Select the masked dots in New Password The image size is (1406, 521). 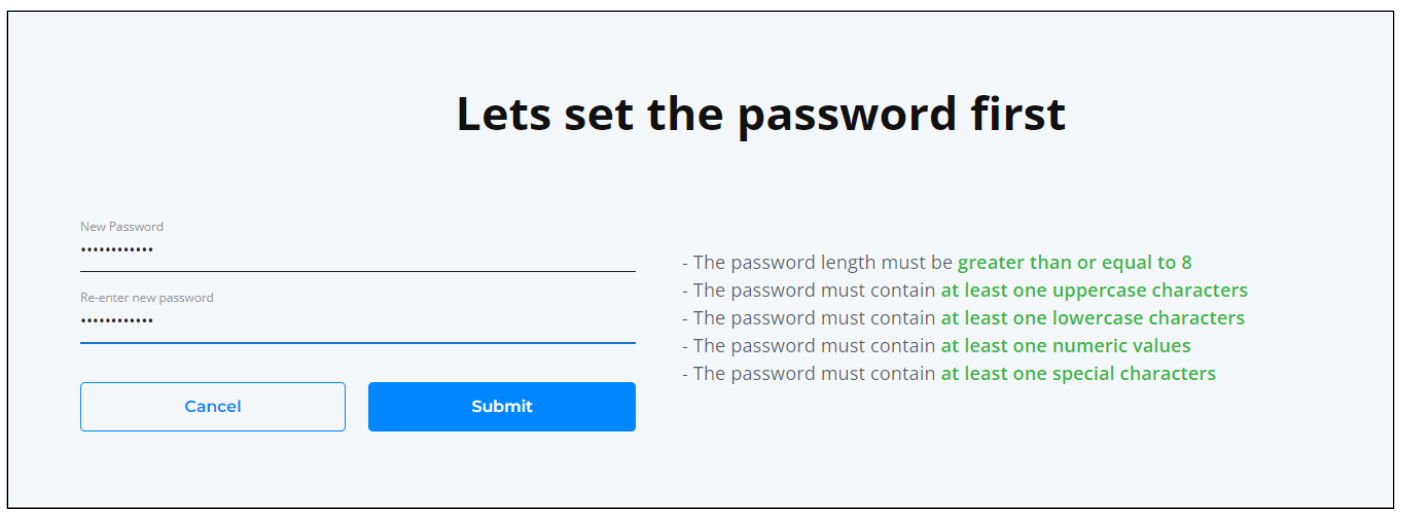[117, 250]
